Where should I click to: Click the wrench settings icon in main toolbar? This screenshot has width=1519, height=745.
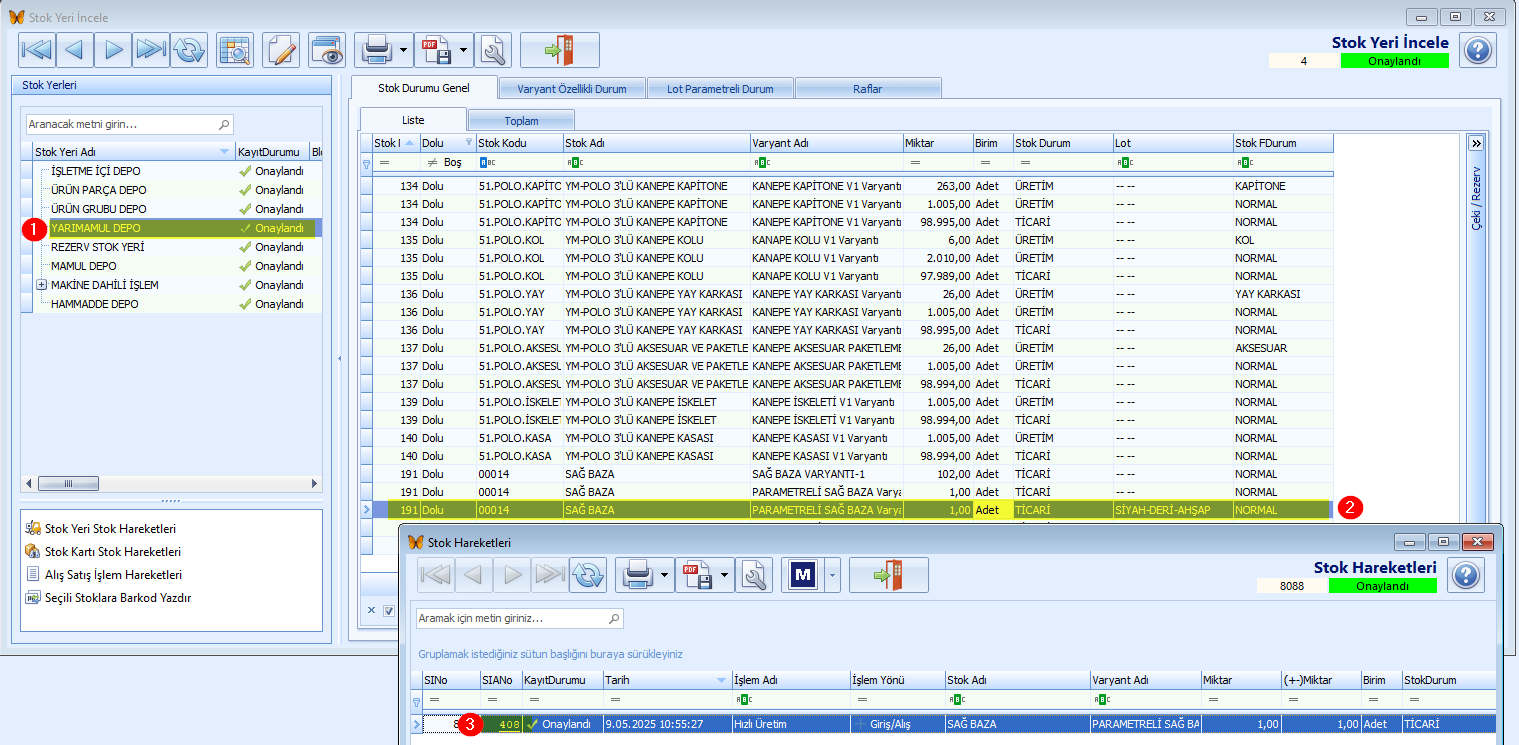point(493,50)
